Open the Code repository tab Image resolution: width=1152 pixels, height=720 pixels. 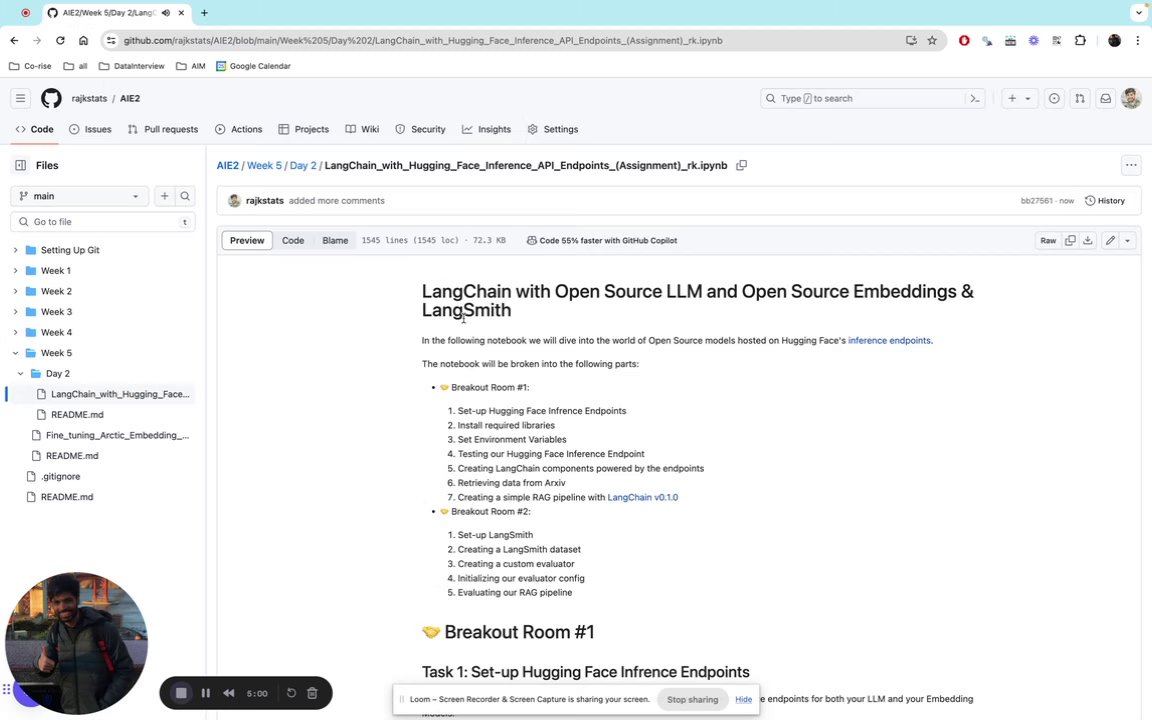[35, 129]
